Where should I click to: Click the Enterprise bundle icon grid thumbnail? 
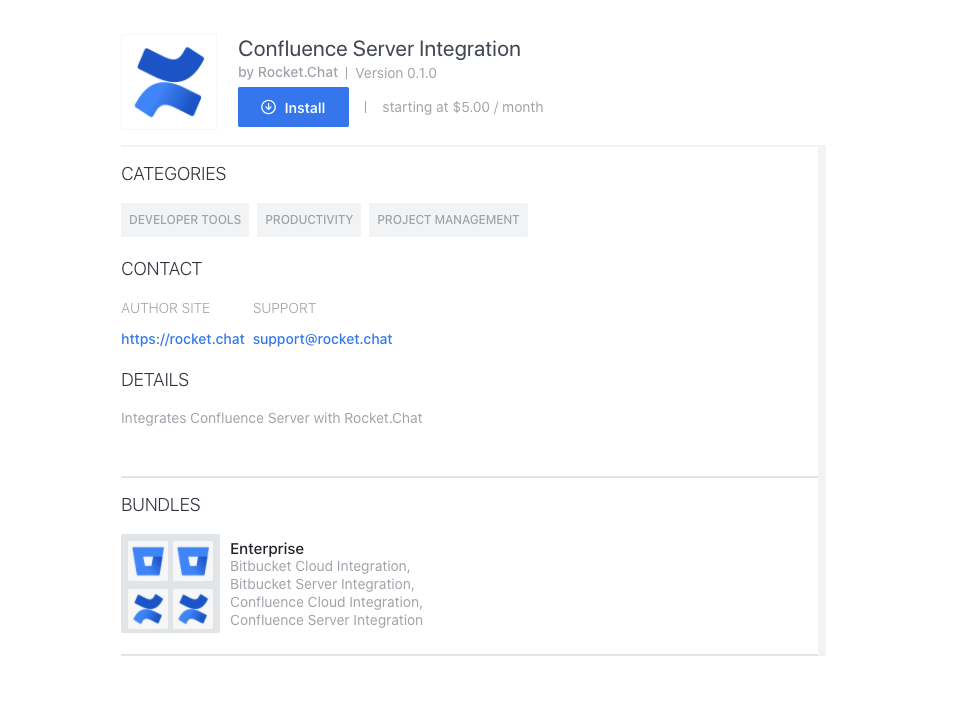(x=170, y=583)
